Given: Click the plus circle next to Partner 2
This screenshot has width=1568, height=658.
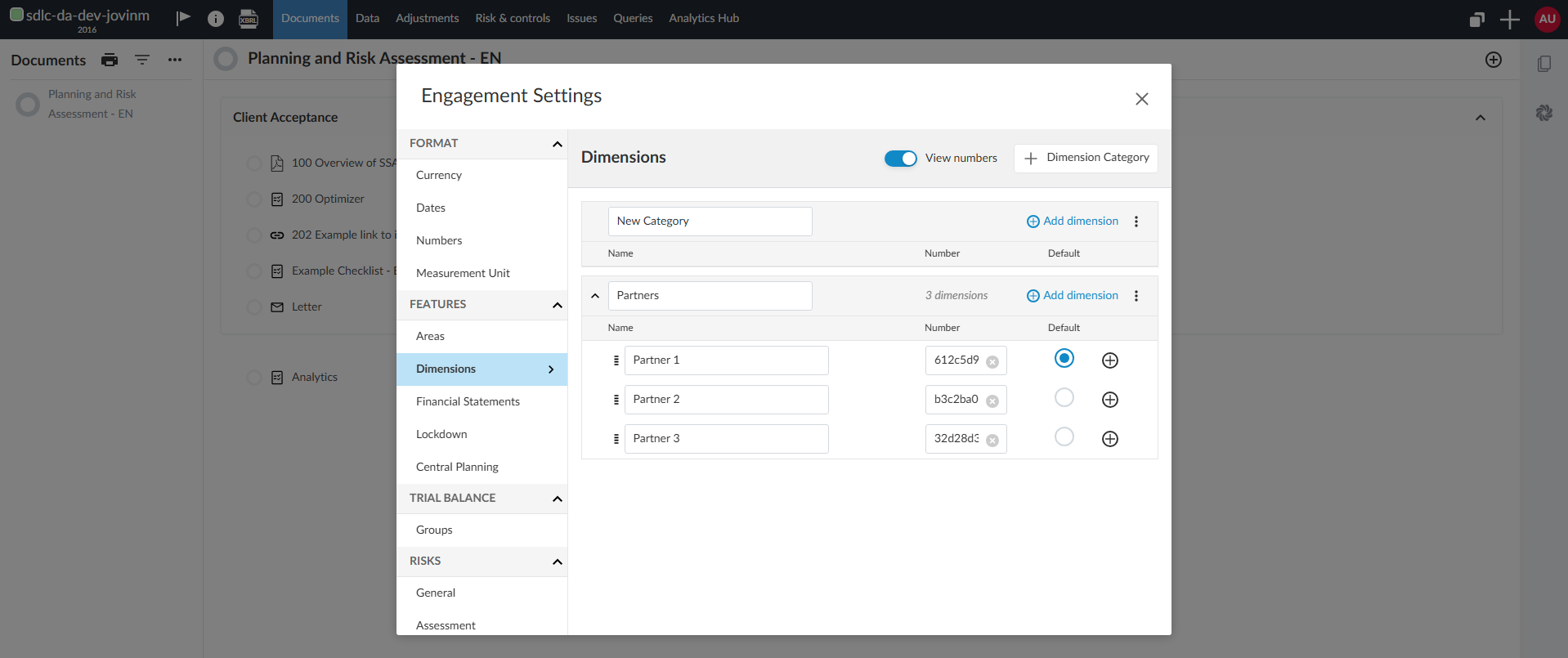Looking at the screenshot, I should [x=1110, y=400].
